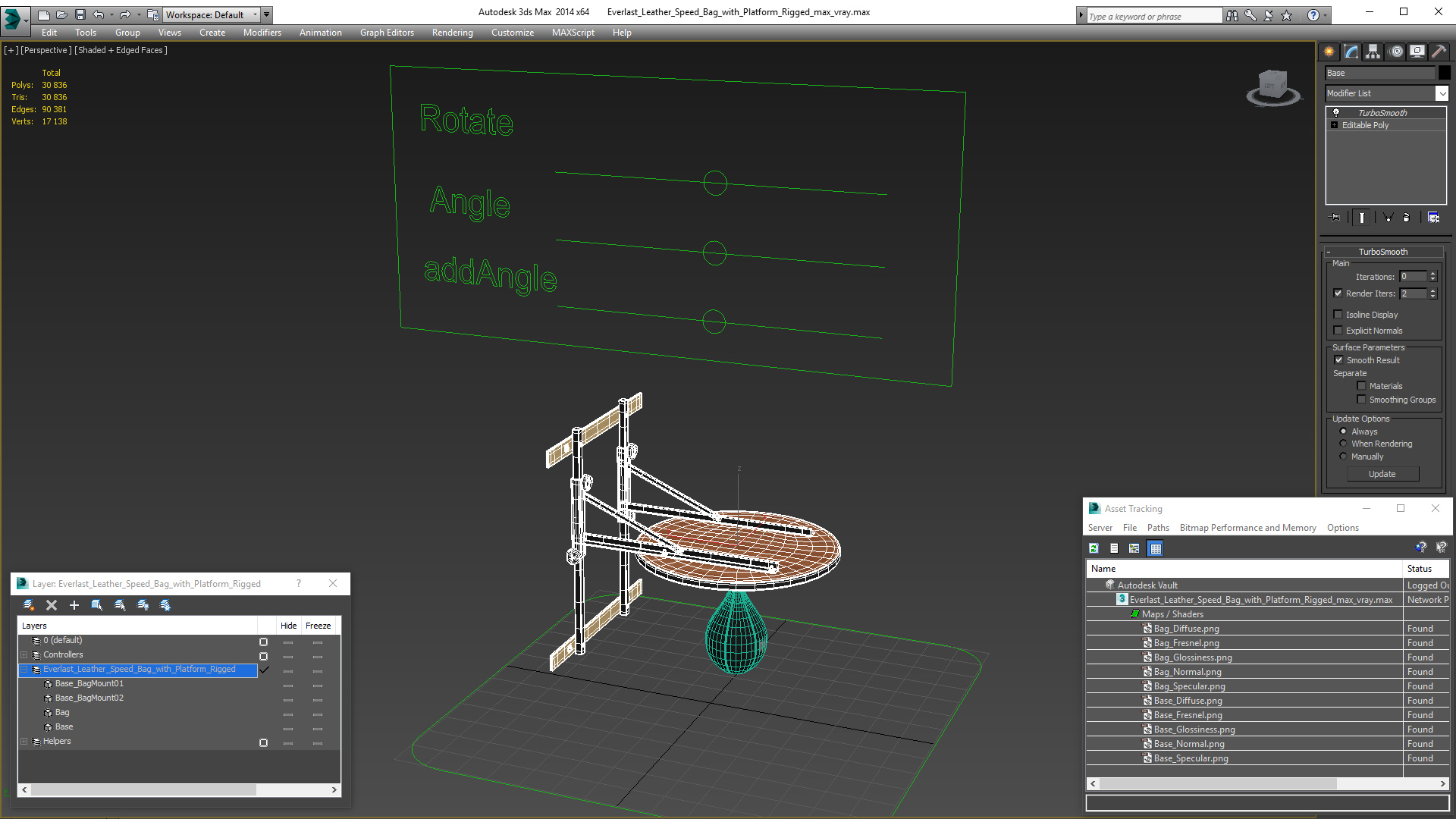Click Refresh icon in Asset Tracking
This screenshot has height=819, width=1456.
pyautogui.click(x=1094, y=548)
